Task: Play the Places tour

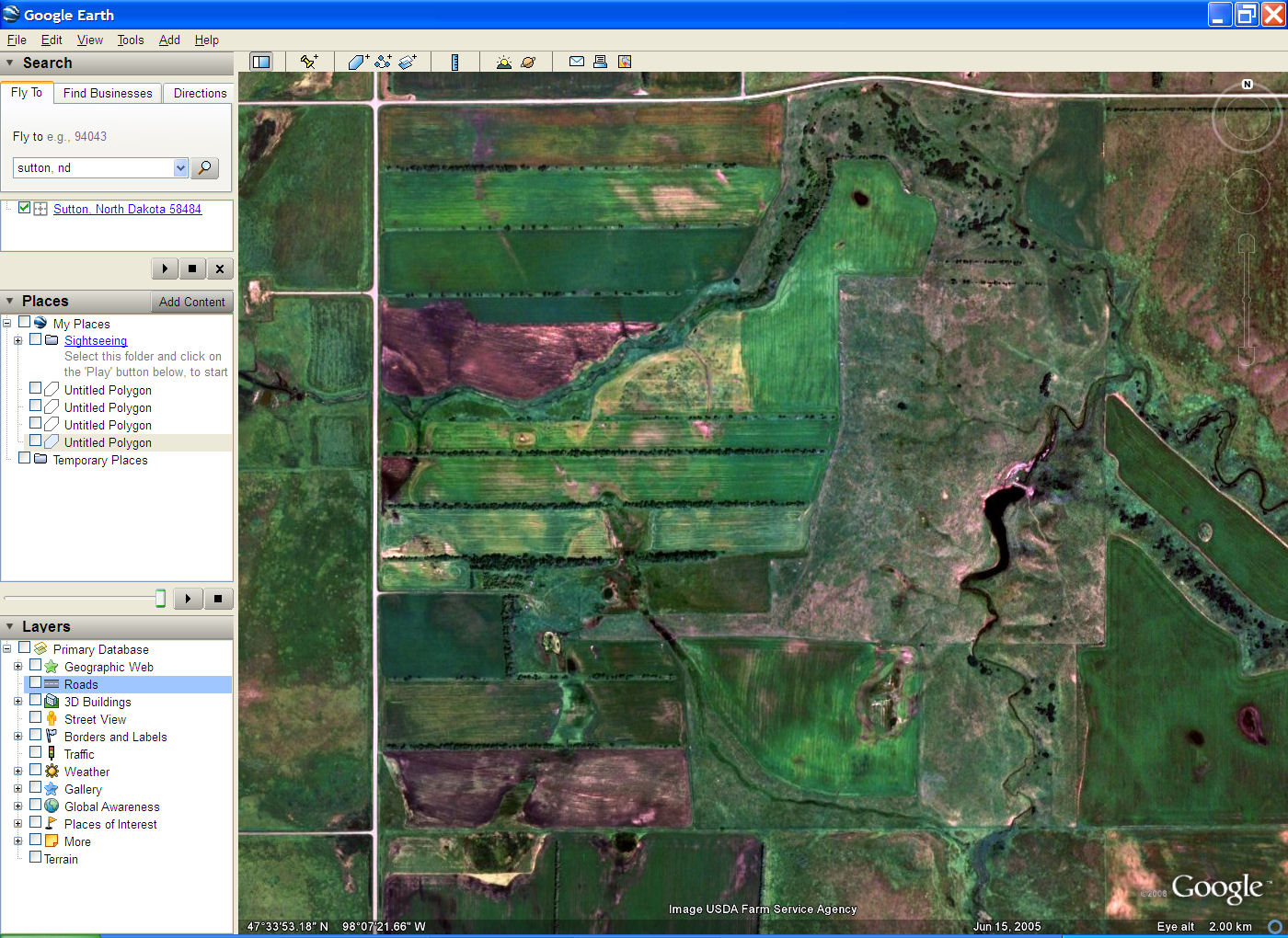Action: (x=188, y=599)
